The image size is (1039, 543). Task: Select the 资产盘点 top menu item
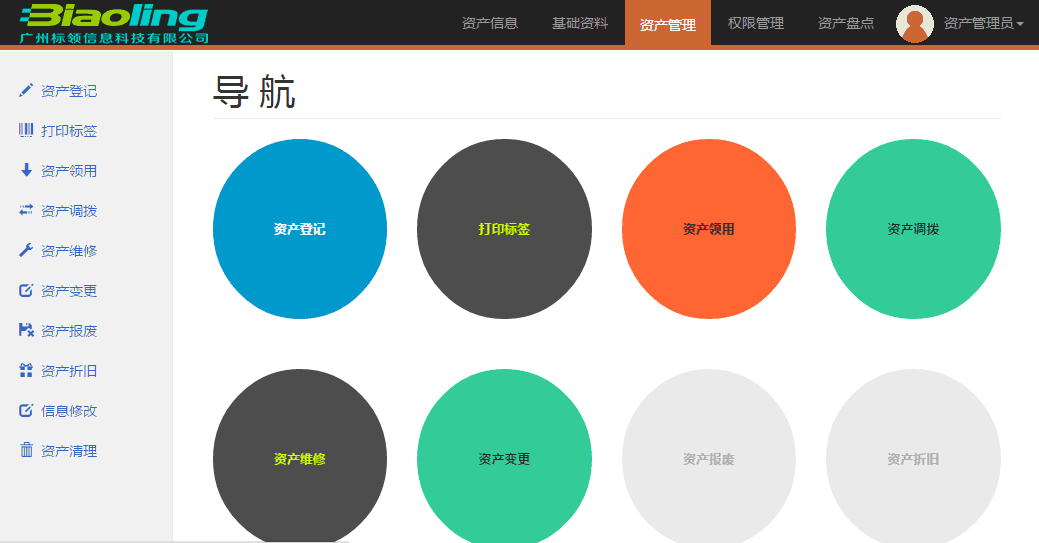(x=846, y=24)
